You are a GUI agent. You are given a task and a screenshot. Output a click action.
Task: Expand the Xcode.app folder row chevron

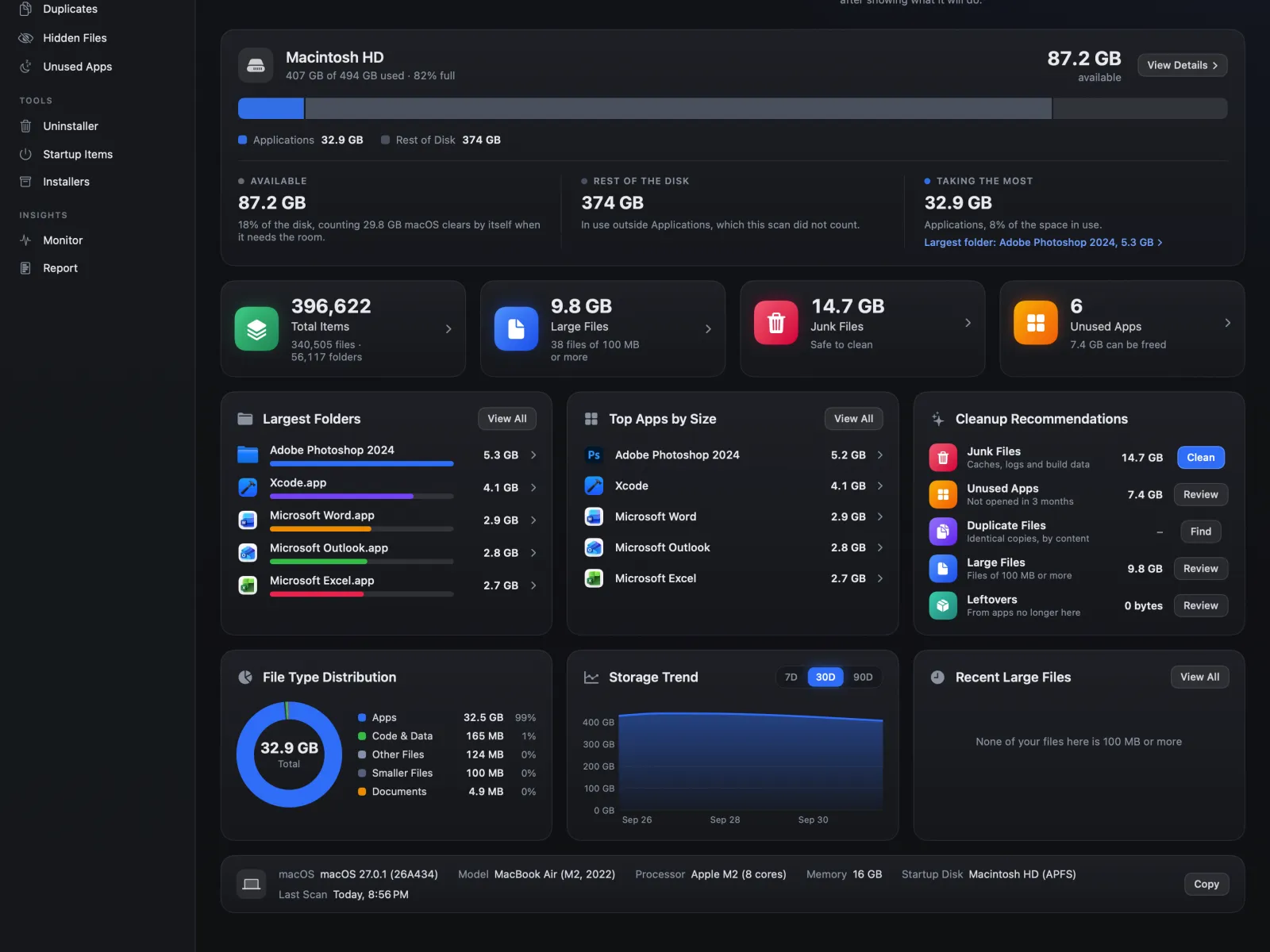[533, 488]
